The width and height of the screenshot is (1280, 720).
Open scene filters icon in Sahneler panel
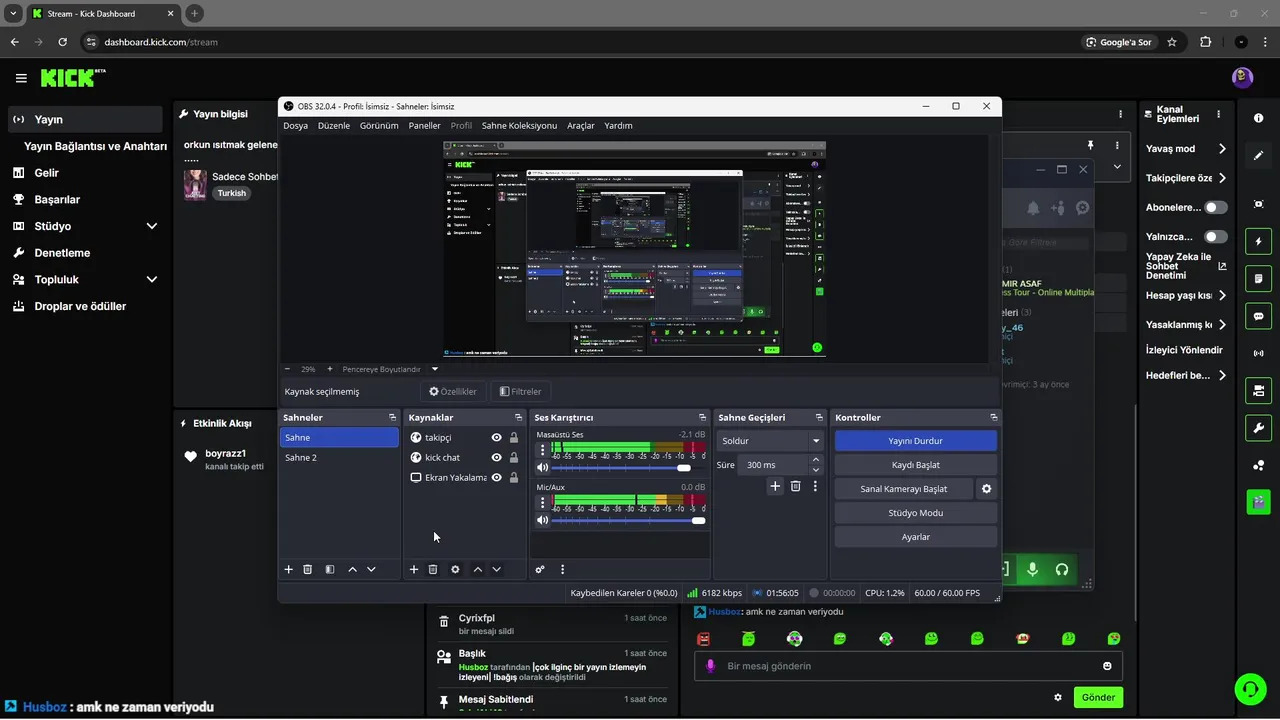pyautogui.click(x=329, y=569)
